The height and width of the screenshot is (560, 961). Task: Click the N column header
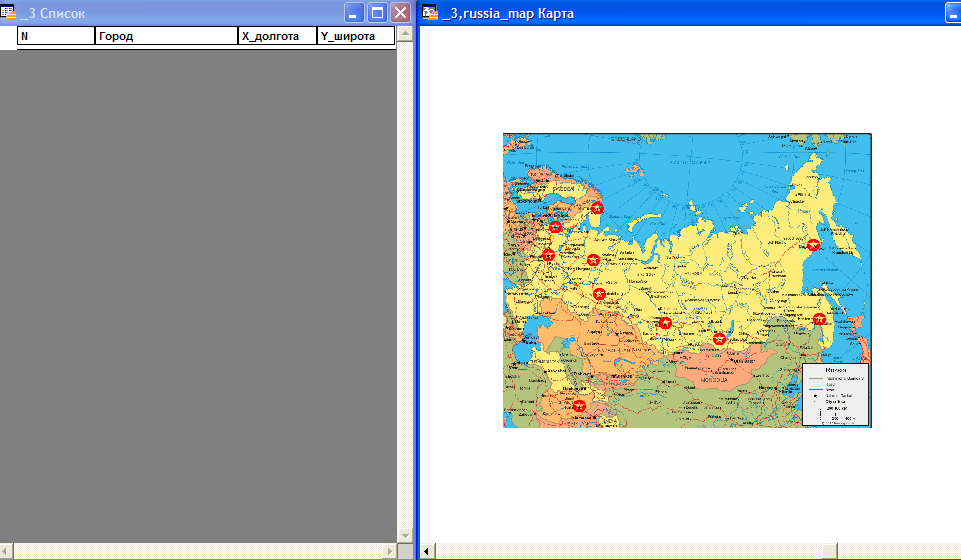(56, 36)
